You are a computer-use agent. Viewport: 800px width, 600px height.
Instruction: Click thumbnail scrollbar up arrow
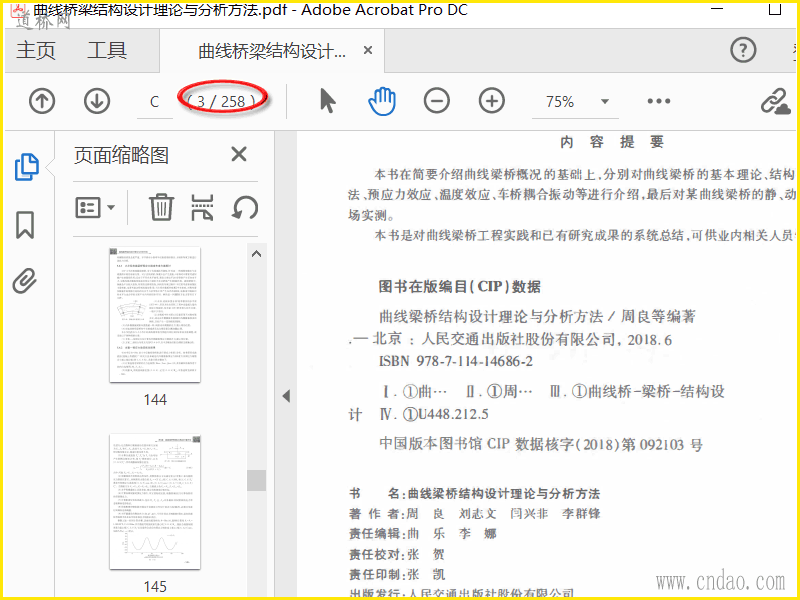pyautogui.click(x=257, y=254)
